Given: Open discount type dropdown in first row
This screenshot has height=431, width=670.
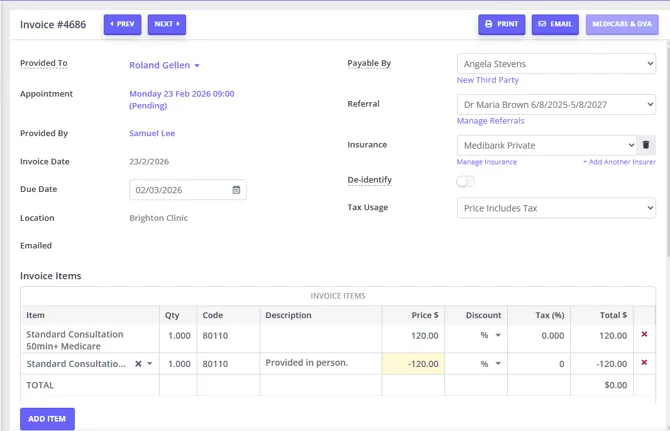Looking at the screenshot, I should [x=498, y=335].
